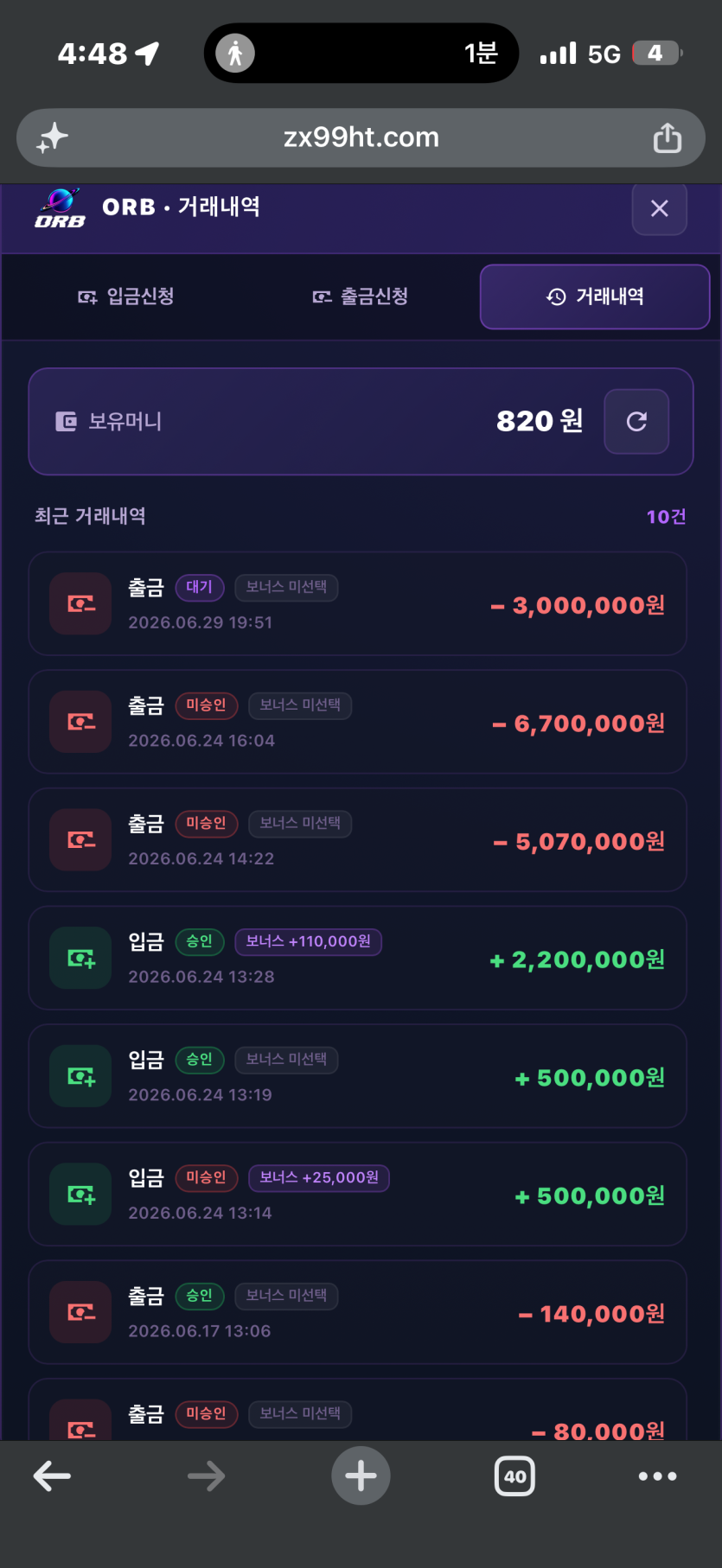Tap the 보너스 +110,000원 badge
This screenshot has width=722, height=1568.
[309, 941]
